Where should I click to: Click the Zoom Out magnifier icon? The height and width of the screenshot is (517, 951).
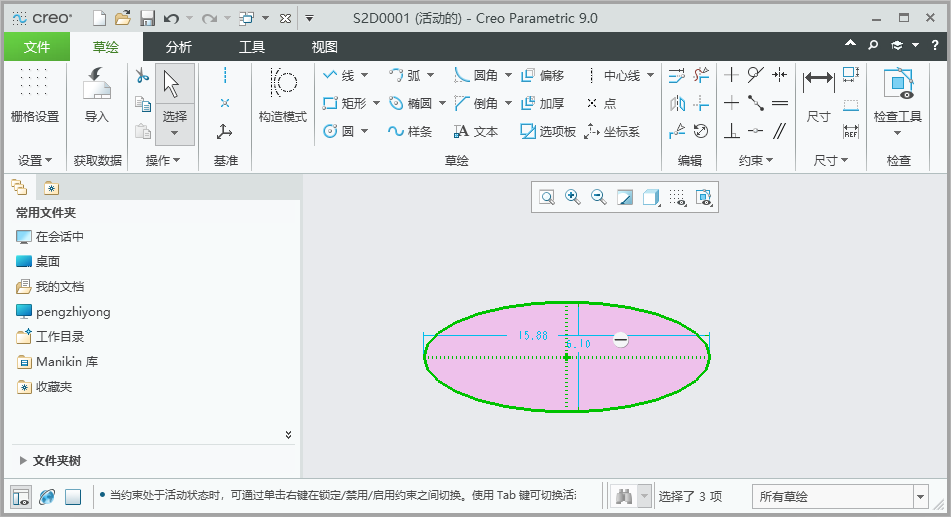[x=599, y=197]
